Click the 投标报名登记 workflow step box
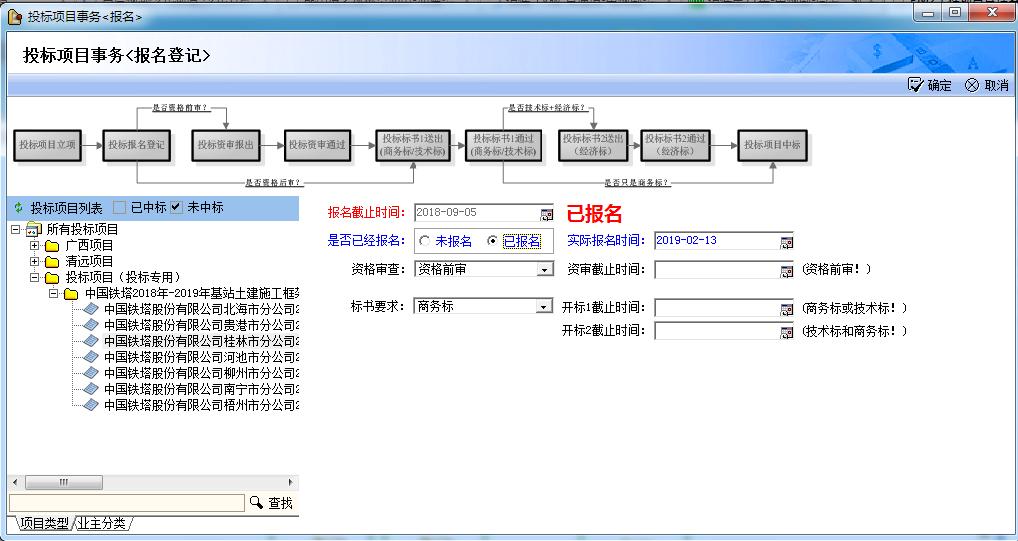The width and height of the screenshot is (1018, 541). click(x=136, y=145)
